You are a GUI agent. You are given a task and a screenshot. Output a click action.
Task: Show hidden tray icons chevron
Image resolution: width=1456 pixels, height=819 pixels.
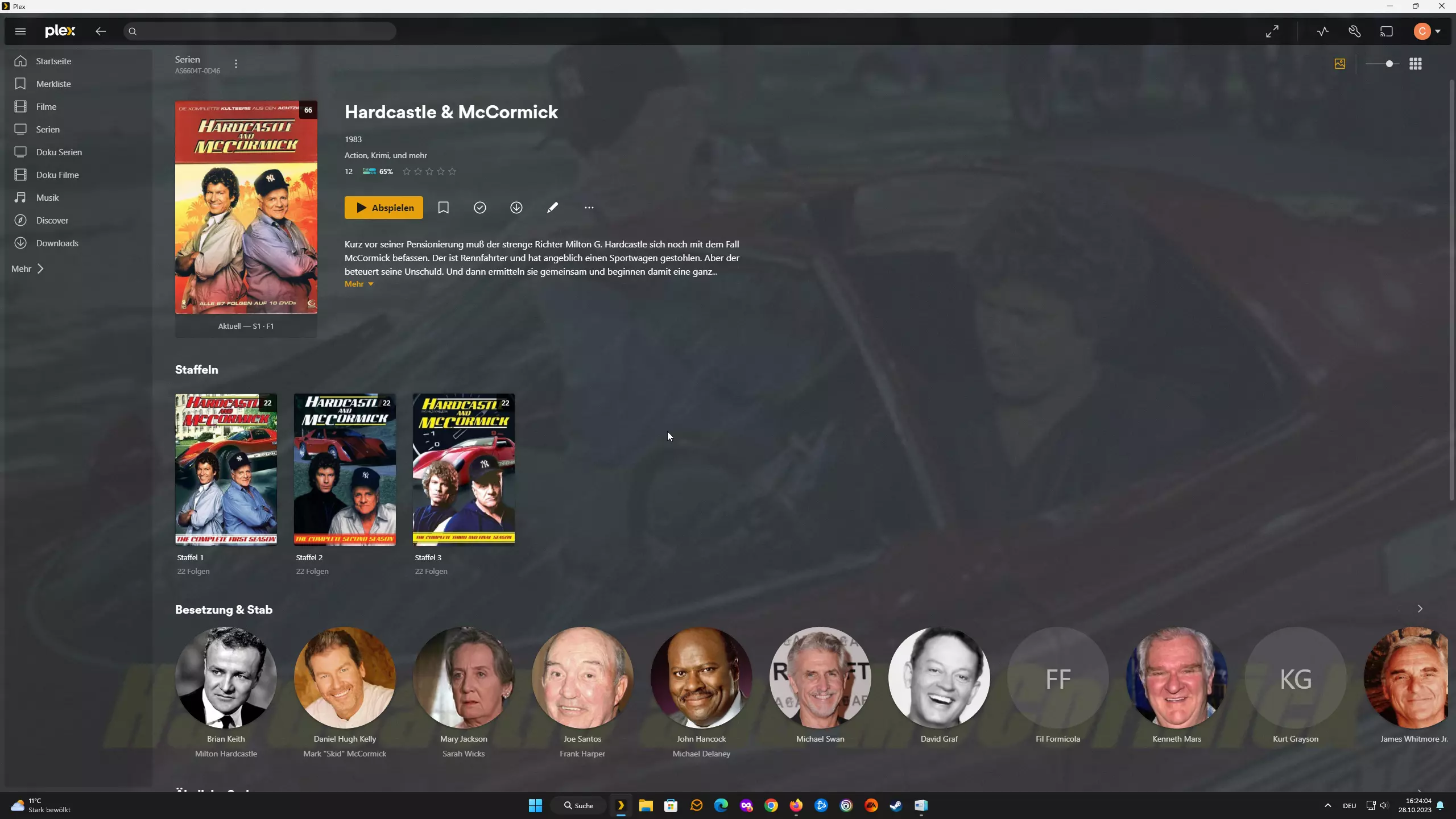[1327, 805]
